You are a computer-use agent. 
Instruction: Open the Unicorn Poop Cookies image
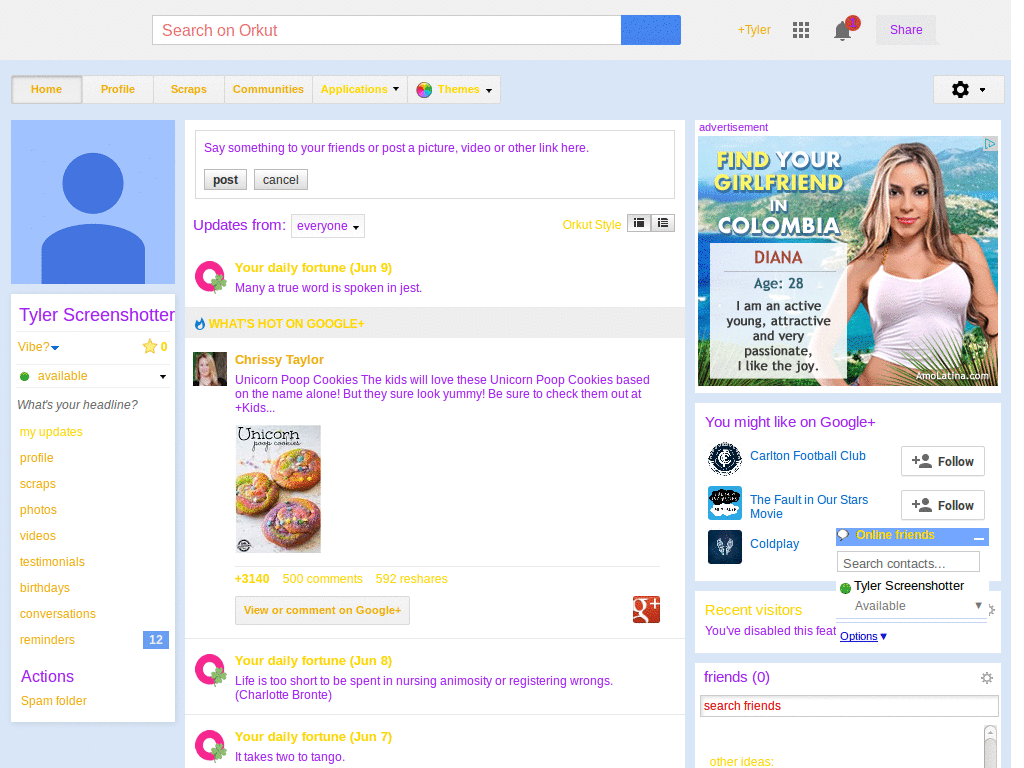pyautogui.click(x=278, y=489)
